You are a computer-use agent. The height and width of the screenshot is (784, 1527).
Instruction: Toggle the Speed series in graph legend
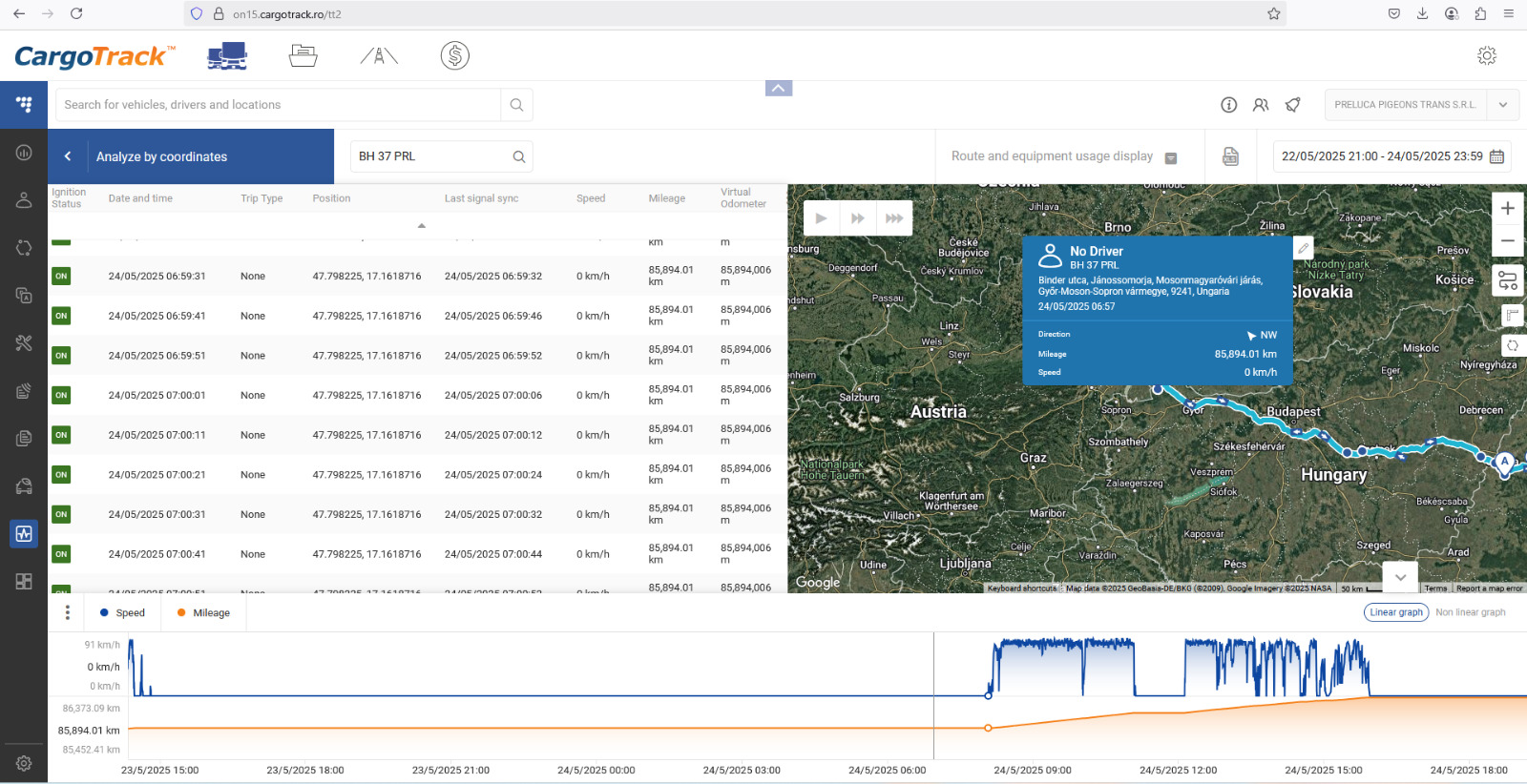122,613
